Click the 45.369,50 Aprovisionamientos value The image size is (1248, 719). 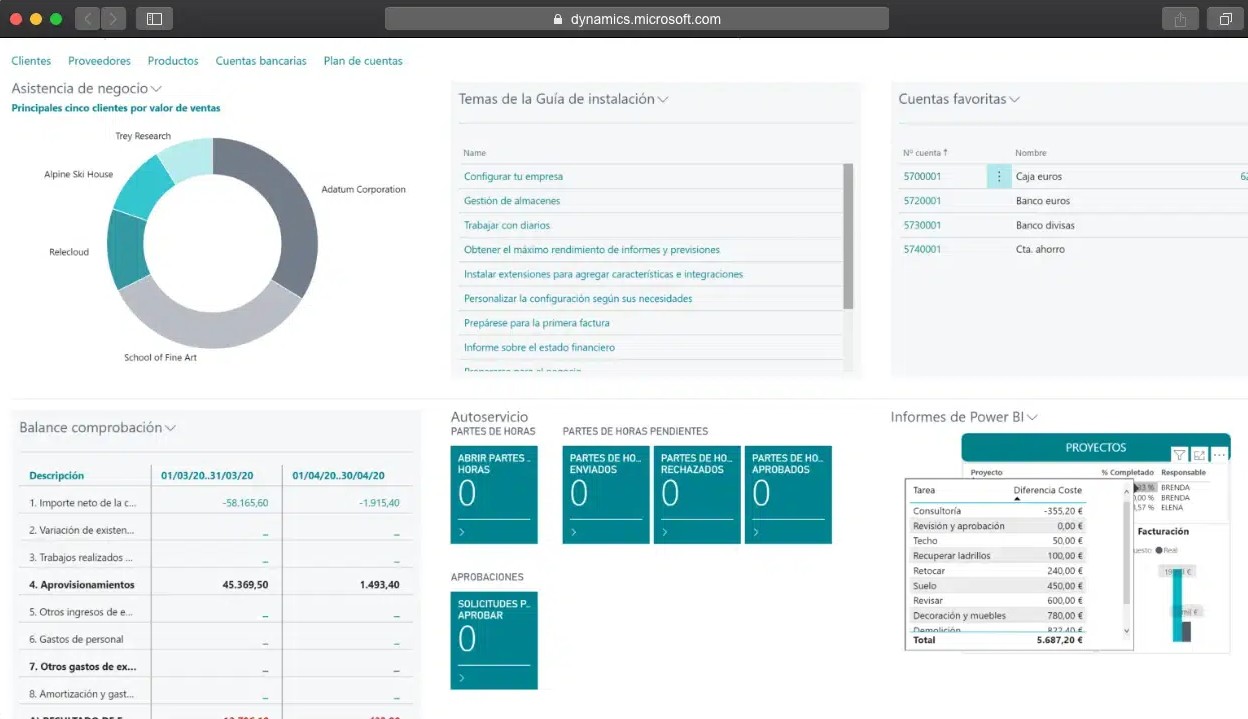[x=243, y=585]
